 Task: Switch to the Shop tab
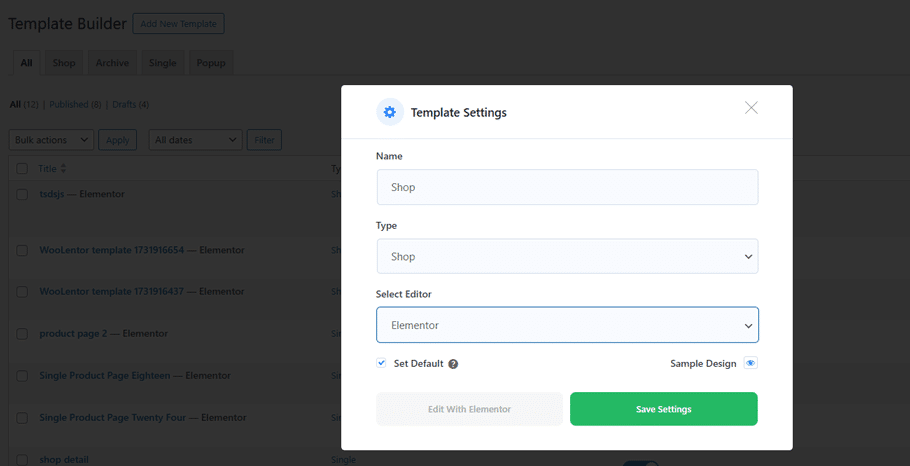coord(64,63)
